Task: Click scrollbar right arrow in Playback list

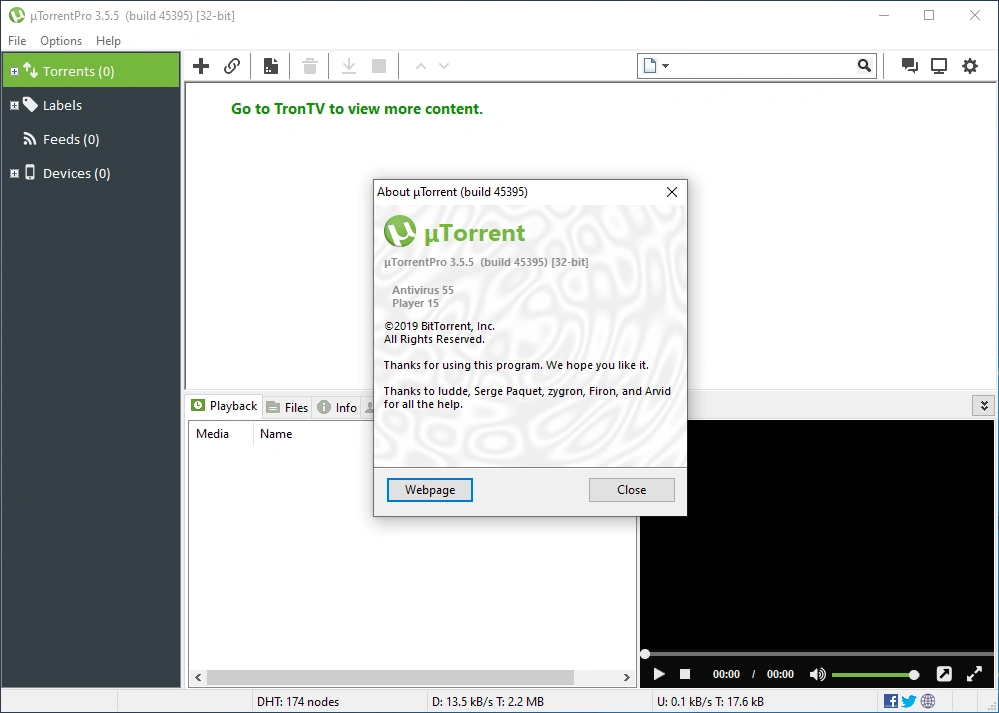Action: [627, 677]
